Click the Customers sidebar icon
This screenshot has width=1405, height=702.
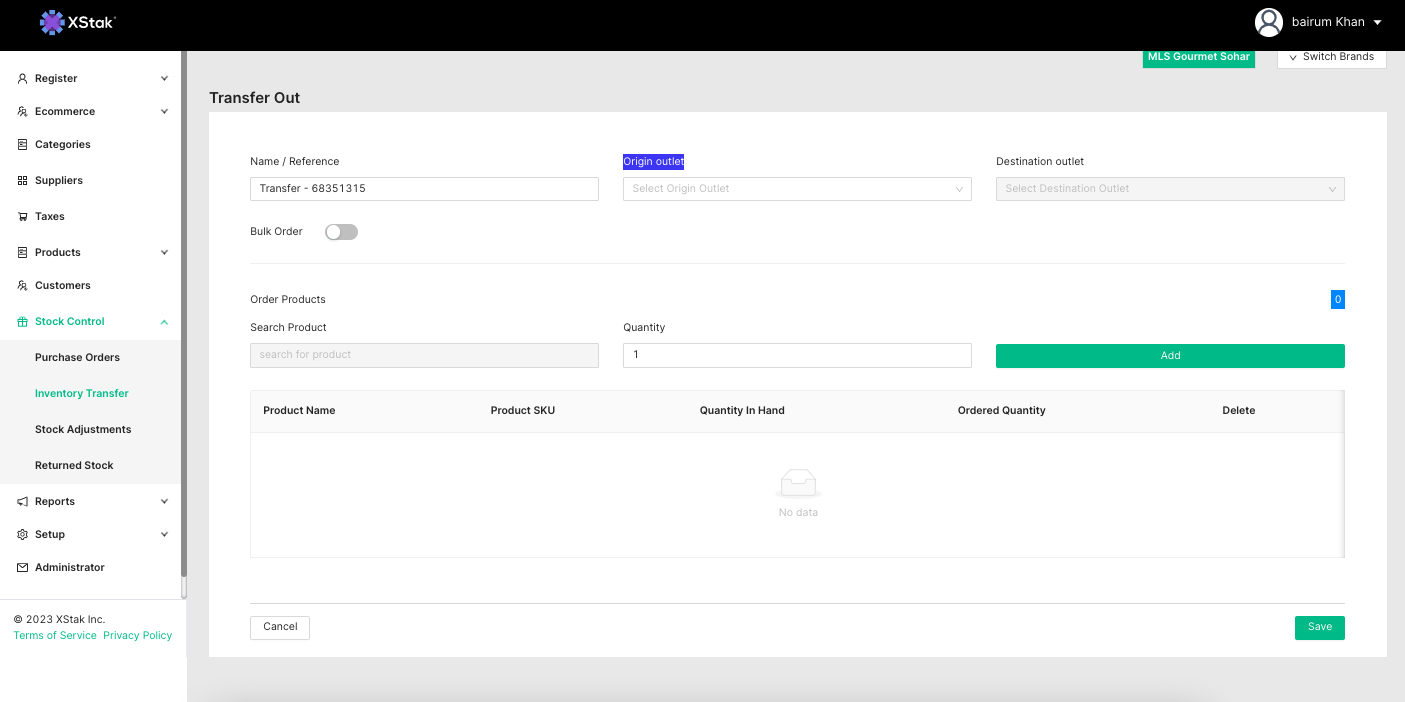click(x=23, y=286)
